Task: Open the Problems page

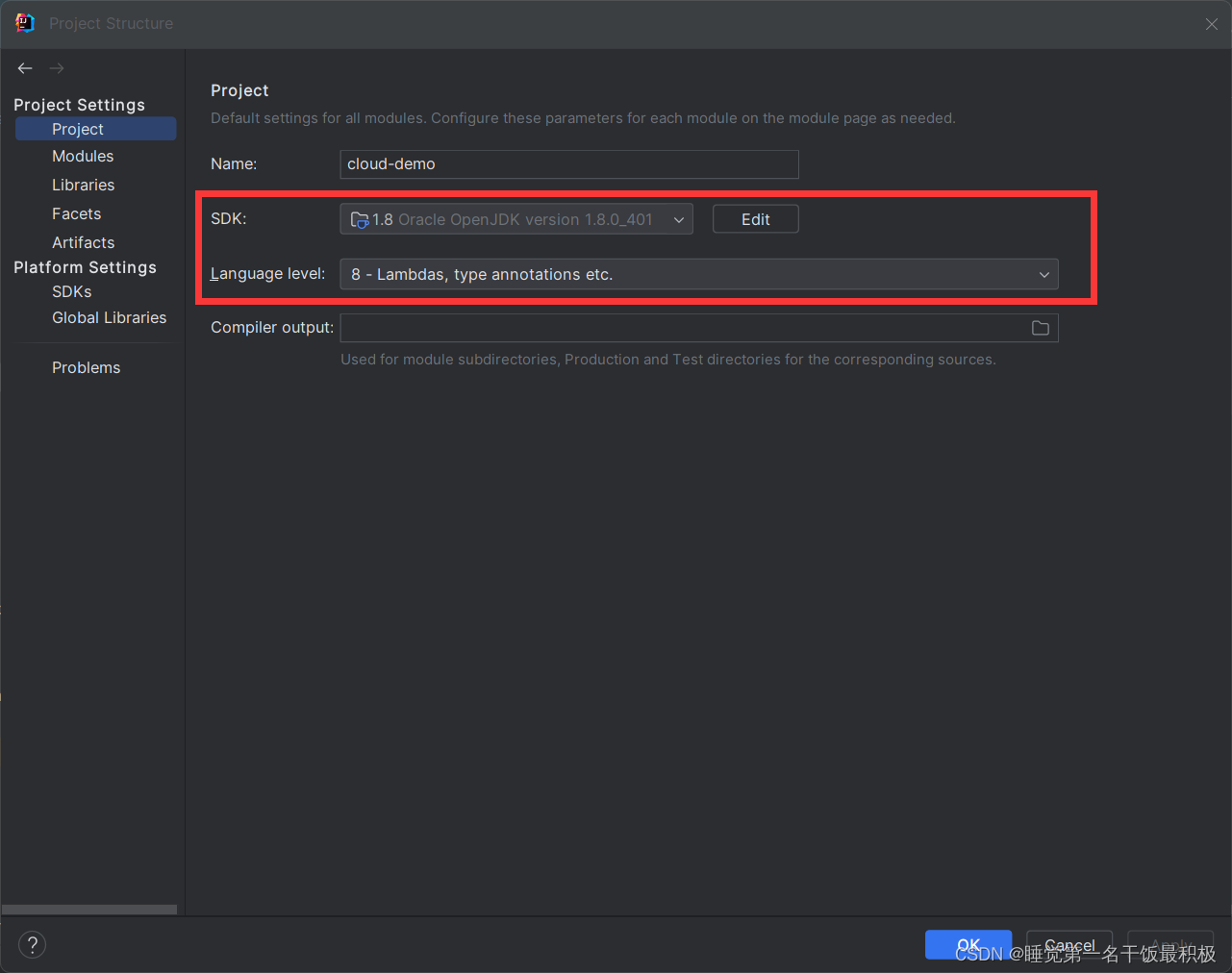Action: (x=86, y=367)
